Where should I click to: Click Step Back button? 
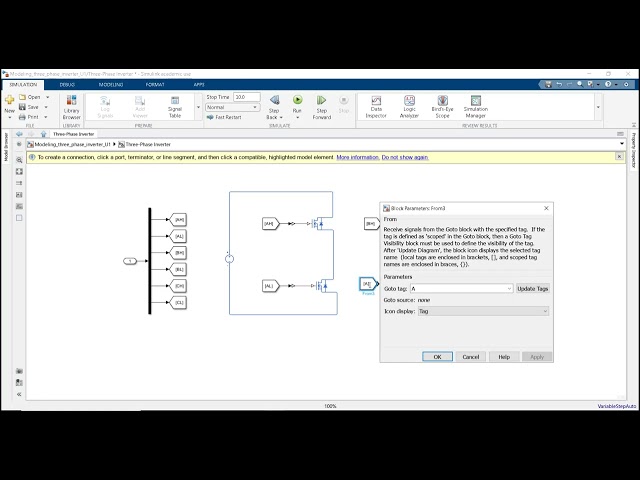(274, 107)
